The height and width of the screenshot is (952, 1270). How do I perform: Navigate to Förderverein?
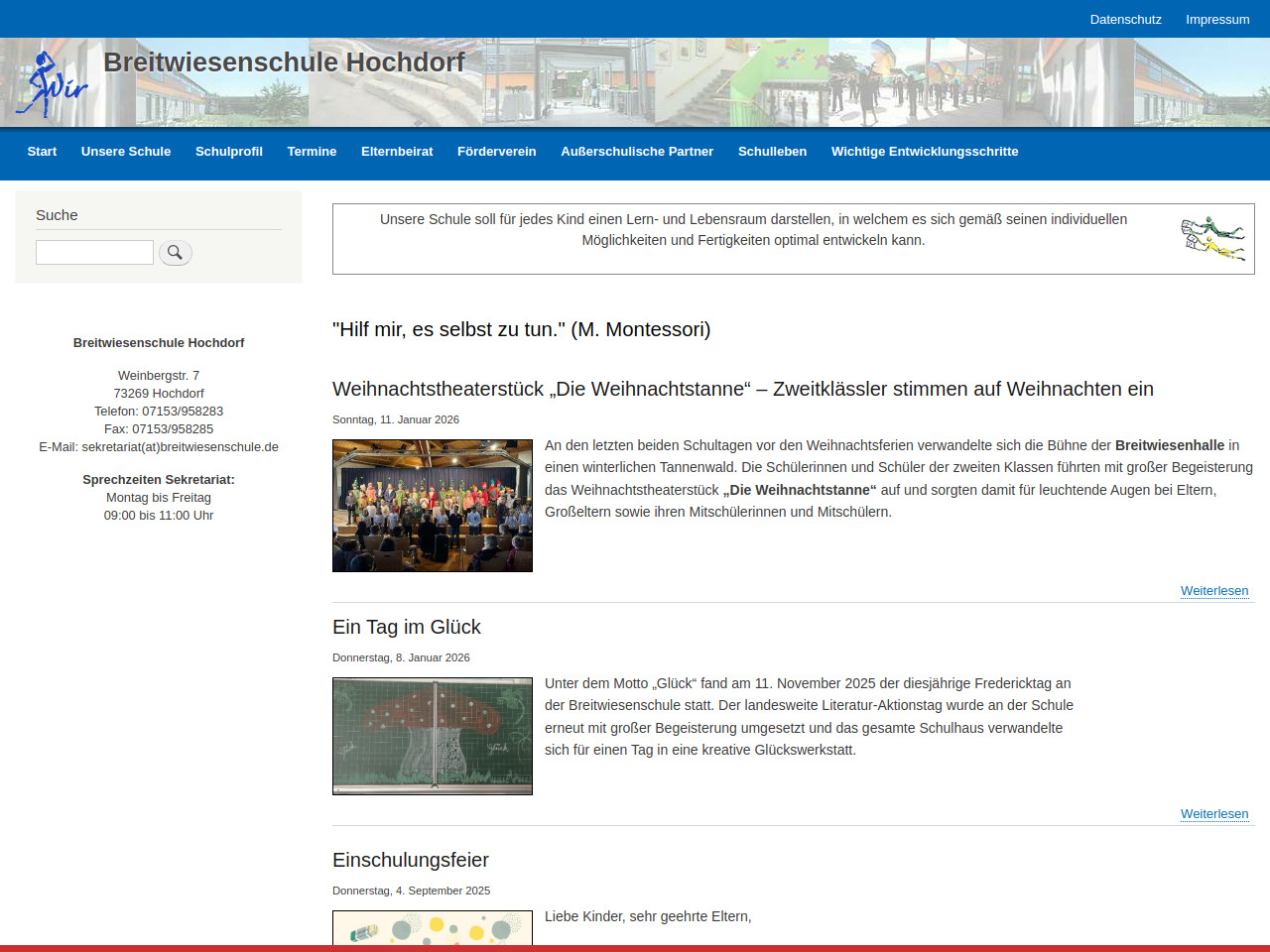496,152
